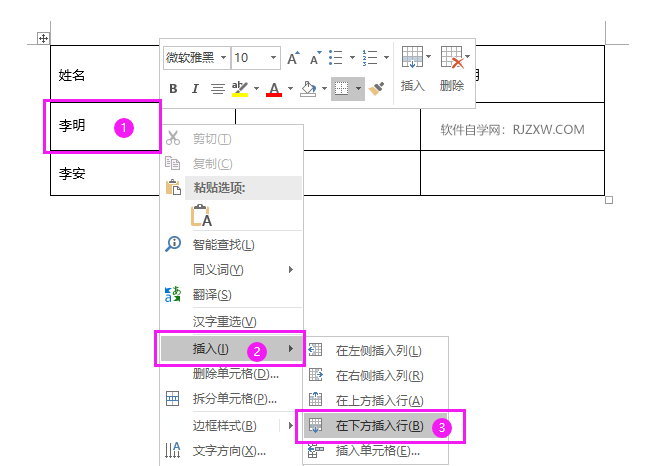Choose 汉字重选(V) menu item
The width and height of the screenshot is (663, 466).
[x=232, y=321]
